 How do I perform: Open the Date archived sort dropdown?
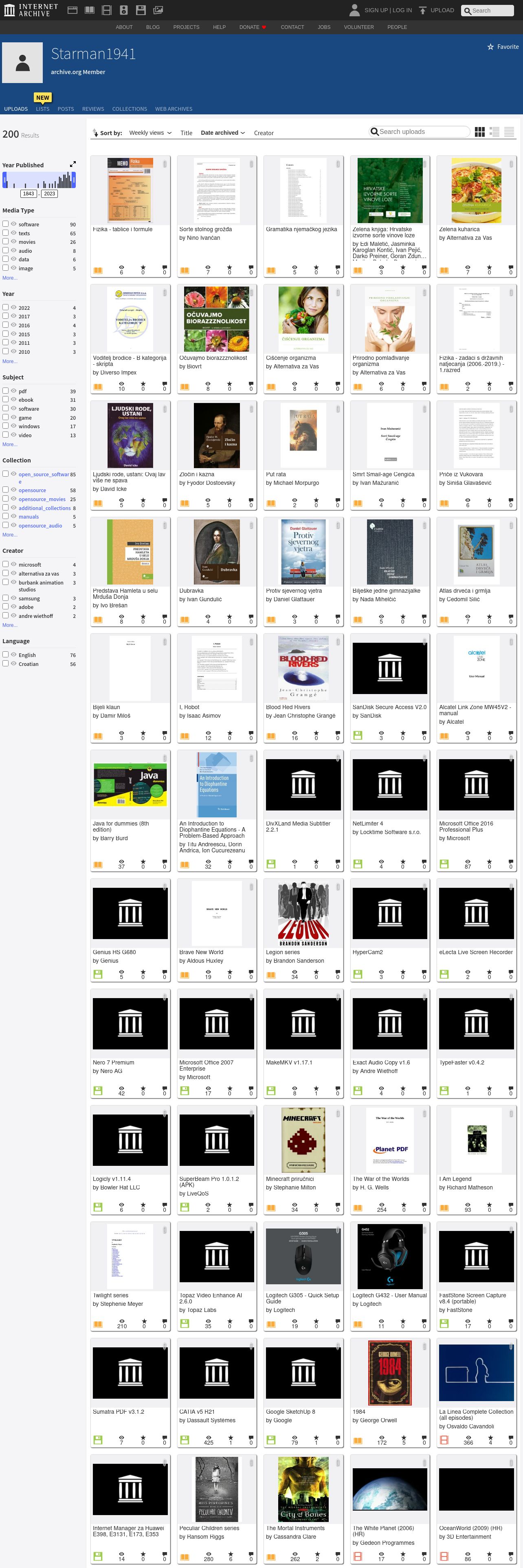(223, 133)
